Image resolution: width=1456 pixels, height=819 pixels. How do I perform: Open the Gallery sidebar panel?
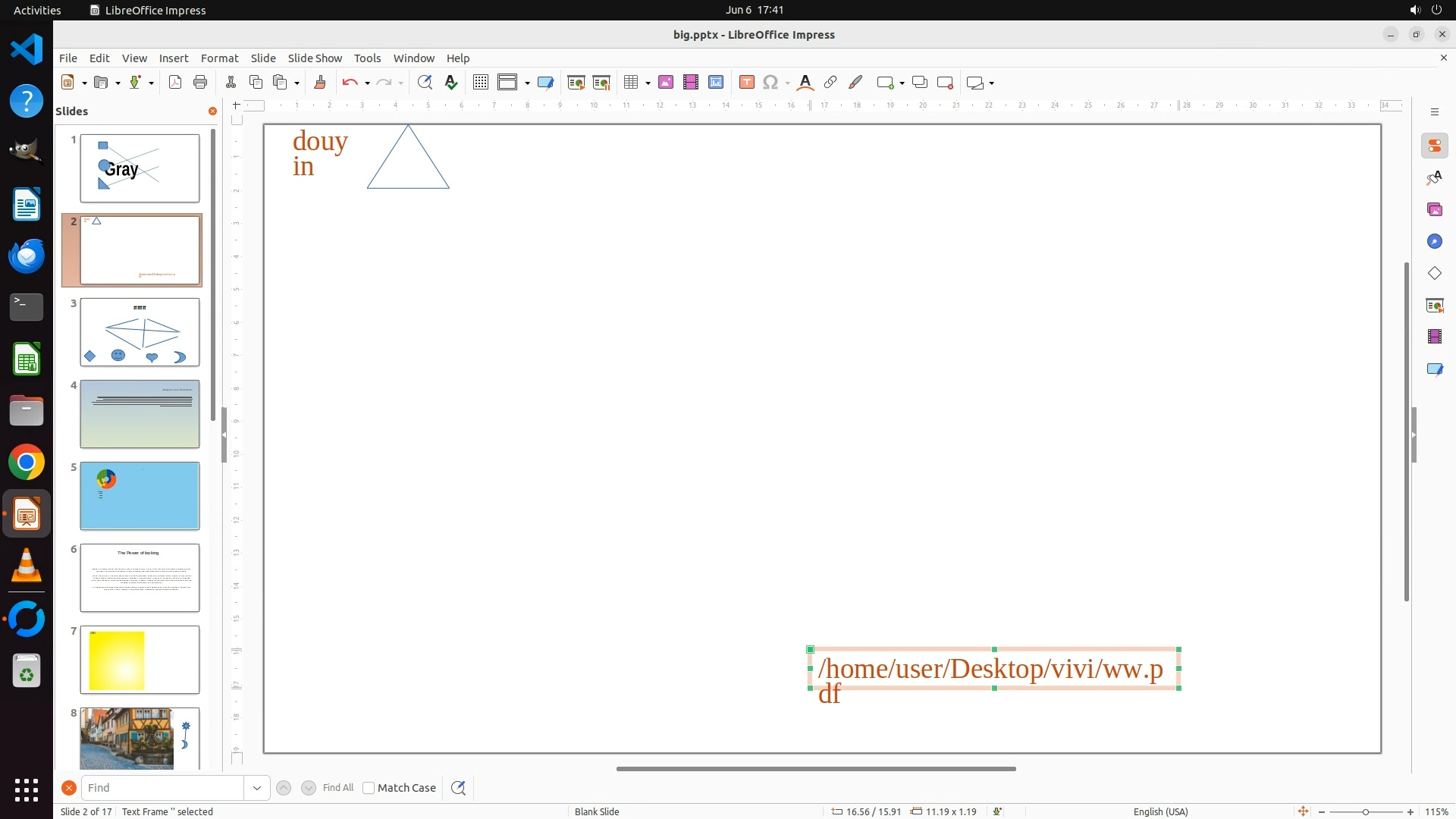(x=1434, y=209)
